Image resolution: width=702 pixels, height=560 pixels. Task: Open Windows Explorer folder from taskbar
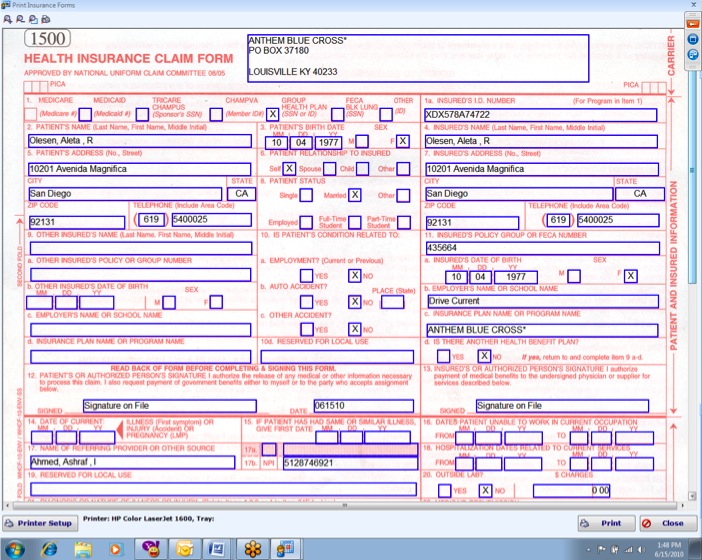[x=83, y=549]
